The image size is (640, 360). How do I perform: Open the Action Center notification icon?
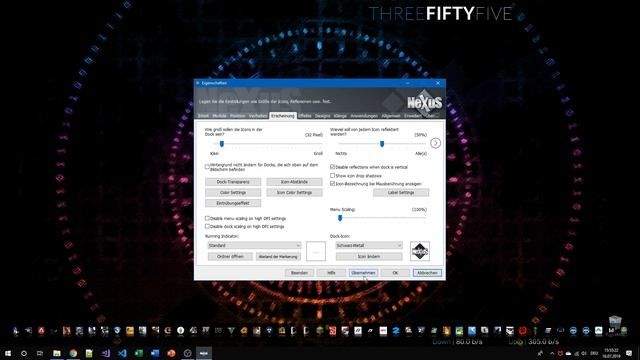pos(629,353)
